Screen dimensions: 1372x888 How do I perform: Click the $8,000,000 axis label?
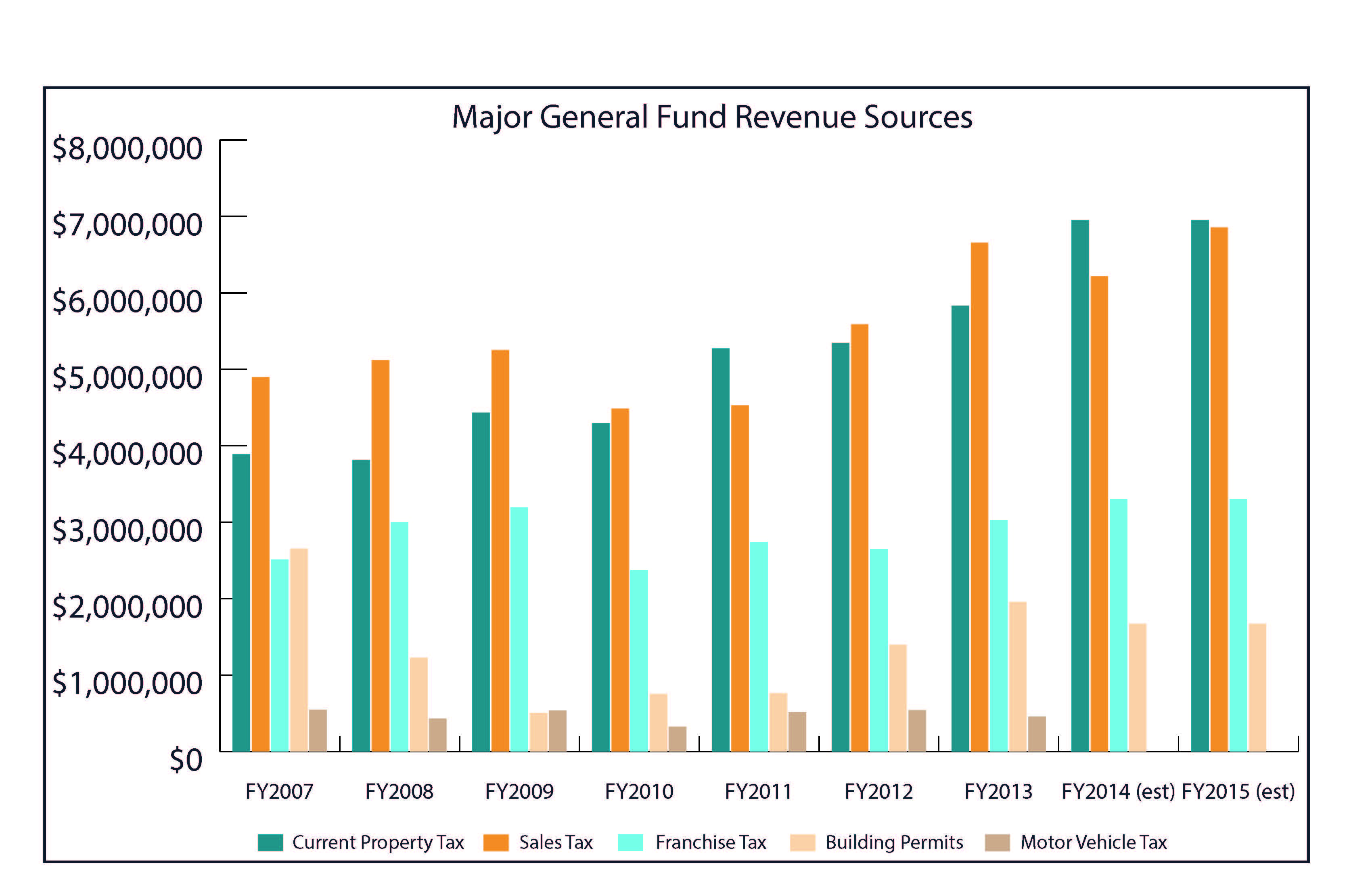click(128, 148)
